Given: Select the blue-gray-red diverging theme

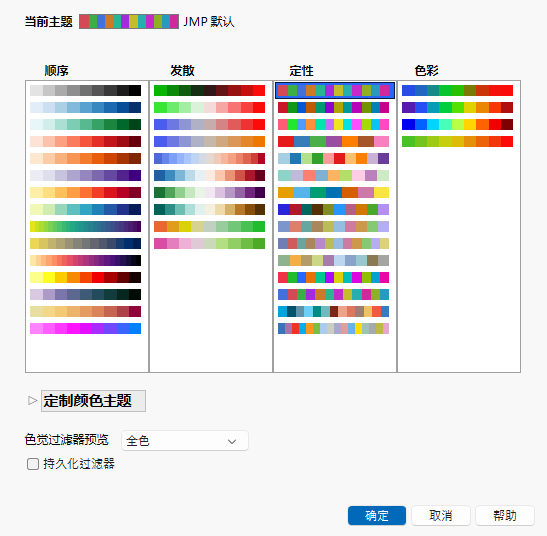Looking at the screenshot, I should point(209,125).
